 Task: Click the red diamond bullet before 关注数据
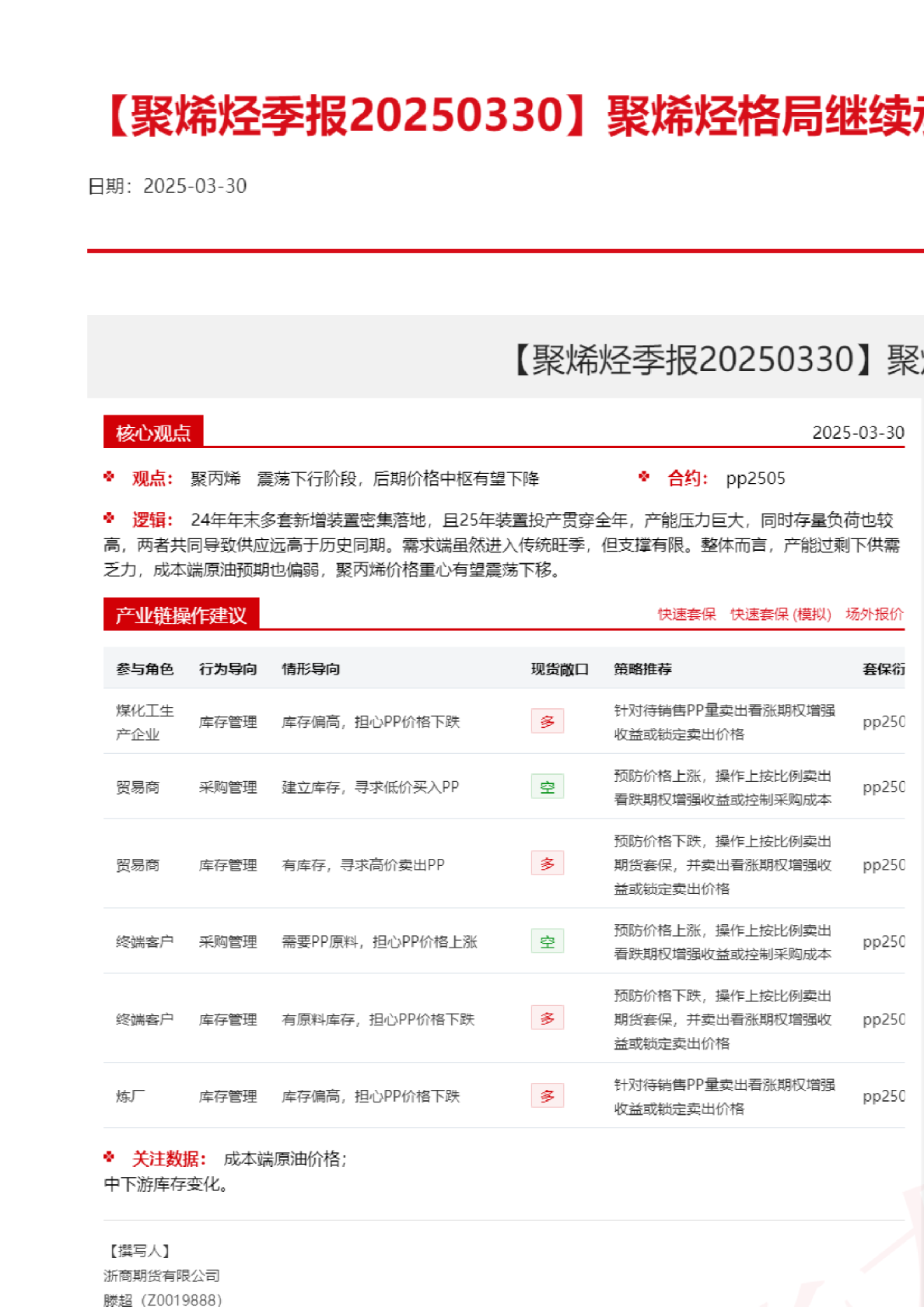coord(109,1157)
